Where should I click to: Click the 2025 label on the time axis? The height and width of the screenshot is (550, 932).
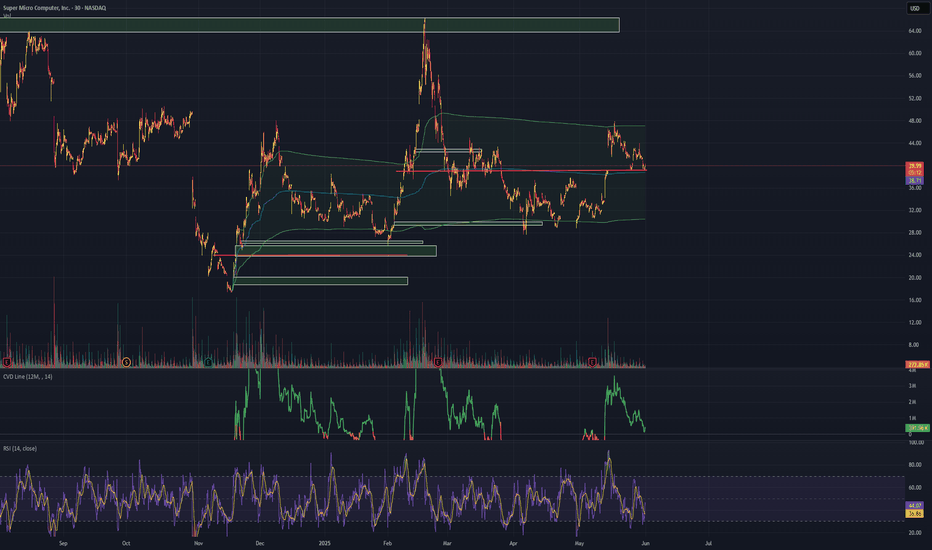pos(324,543)
